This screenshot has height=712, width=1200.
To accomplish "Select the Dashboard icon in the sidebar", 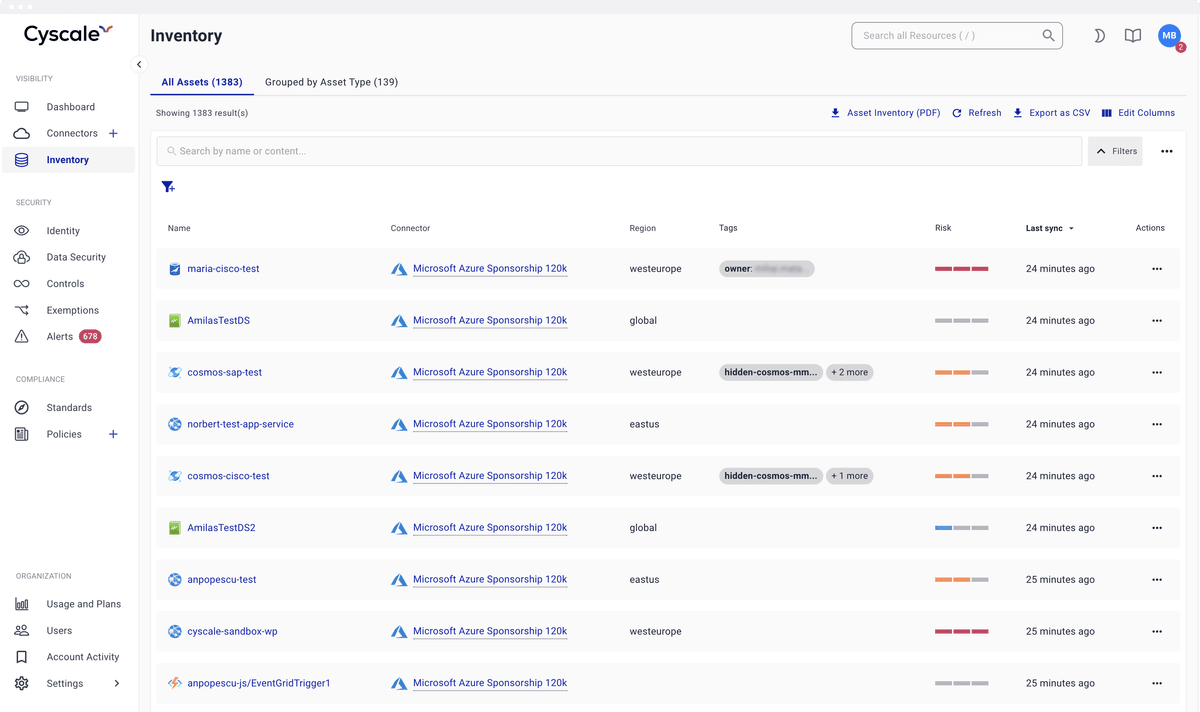I will tap(22, 106).
